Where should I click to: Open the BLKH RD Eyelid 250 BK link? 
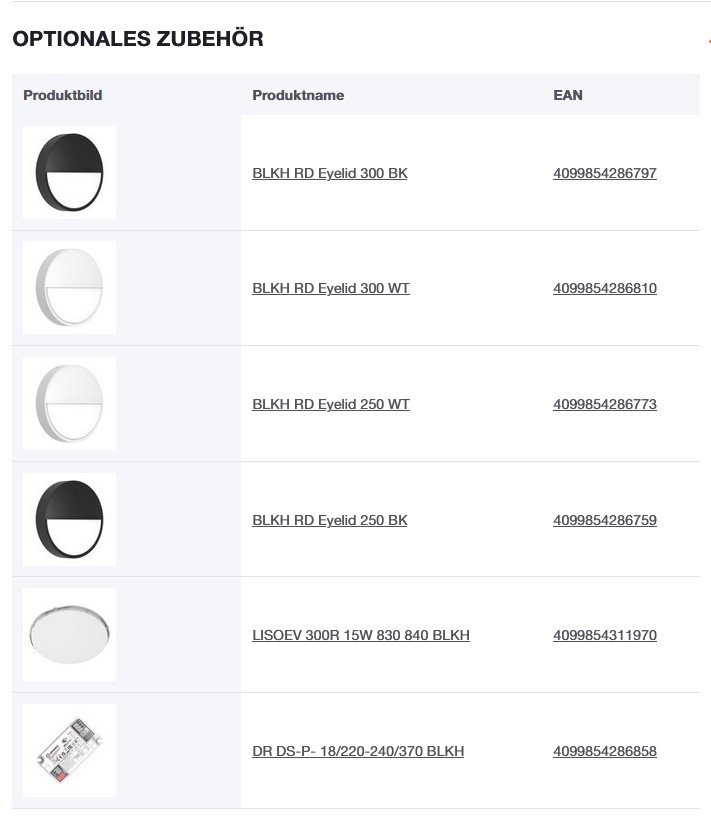(330, 520)
